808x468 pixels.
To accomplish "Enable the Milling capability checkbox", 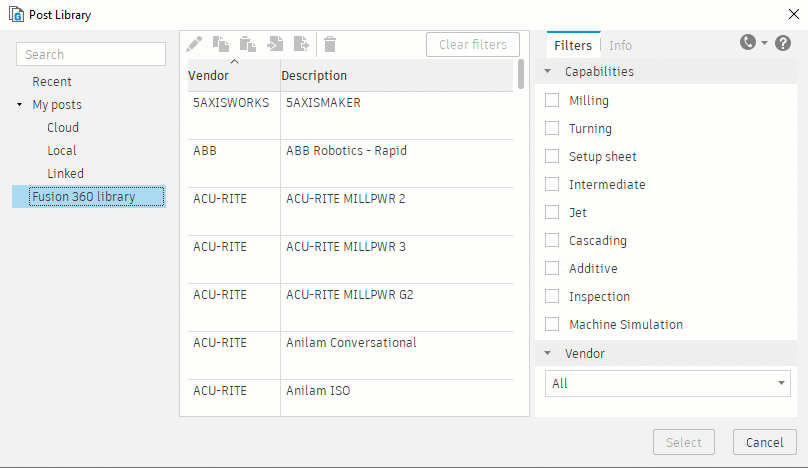I will 552,100.
